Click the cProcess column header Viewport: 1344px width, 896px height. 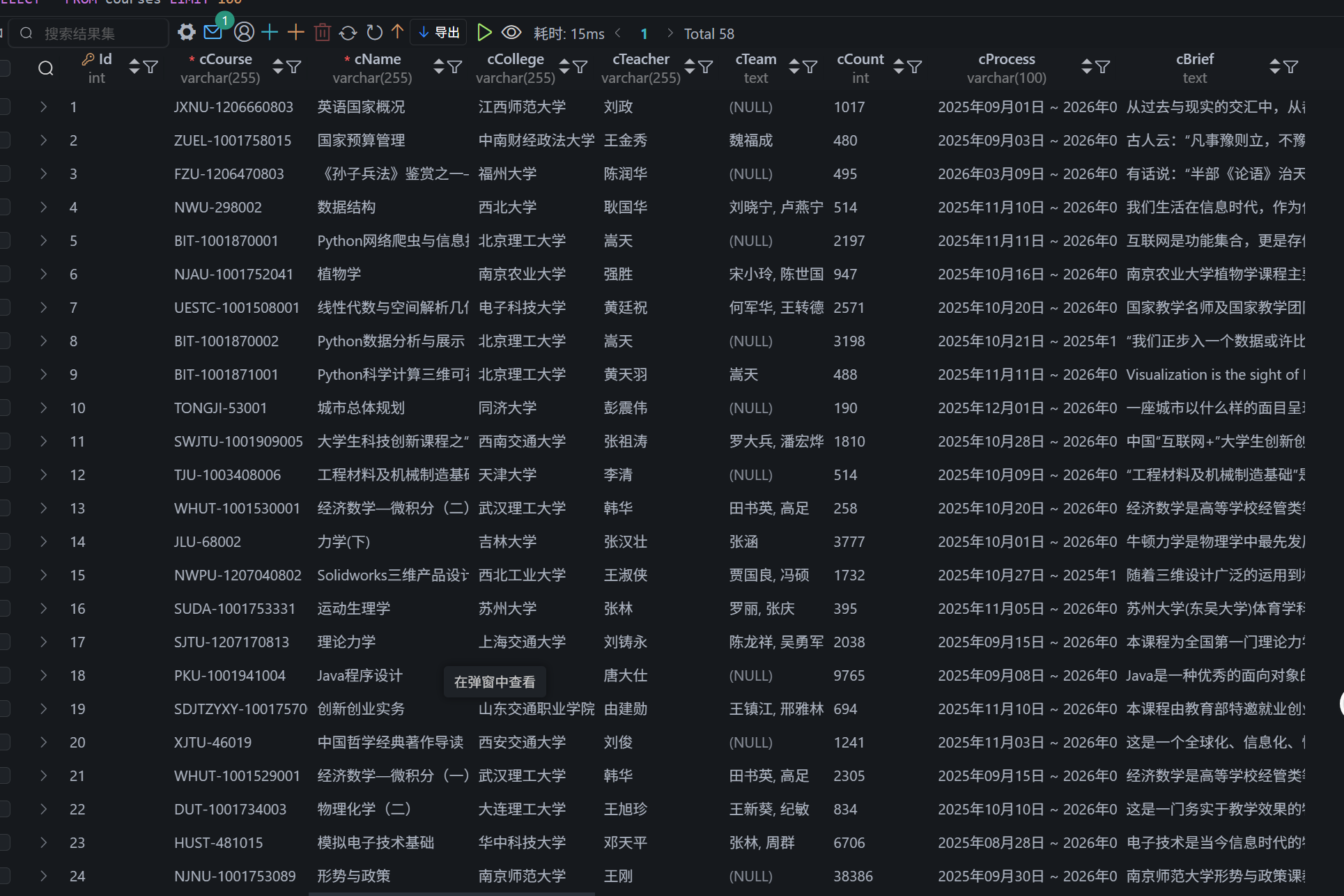1006,59
